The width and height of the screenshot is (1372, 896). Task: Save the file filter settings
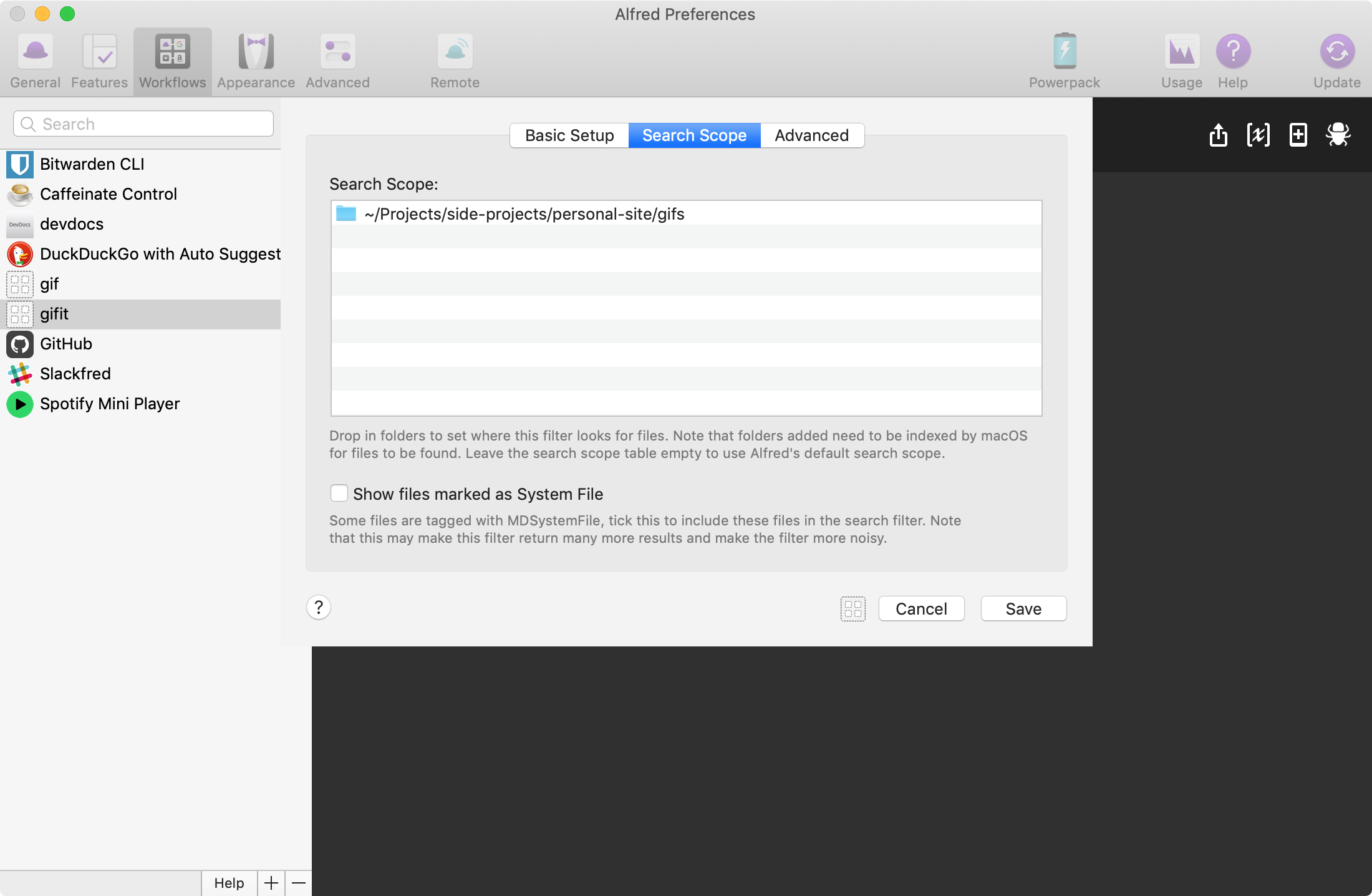click(x=1023, y=608)
